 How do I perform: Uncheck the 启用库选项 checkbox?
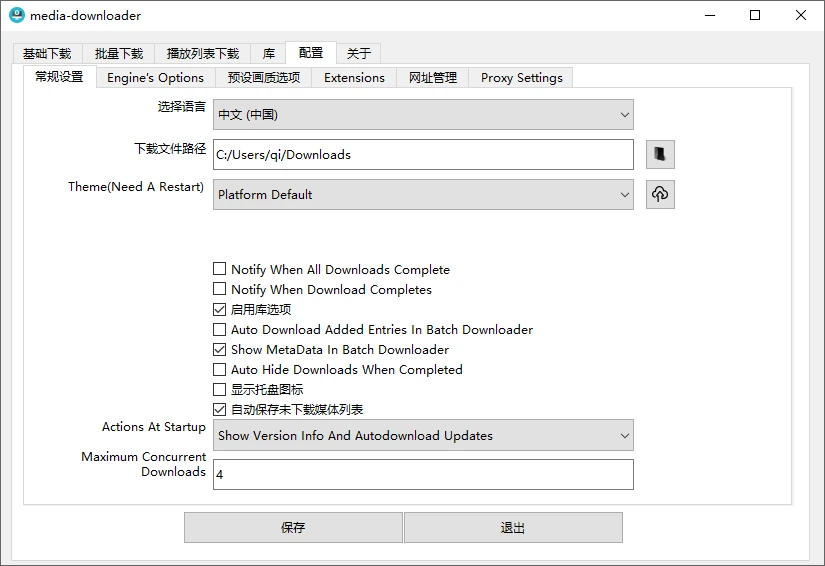pyautogui.click(x=220, y=309)
